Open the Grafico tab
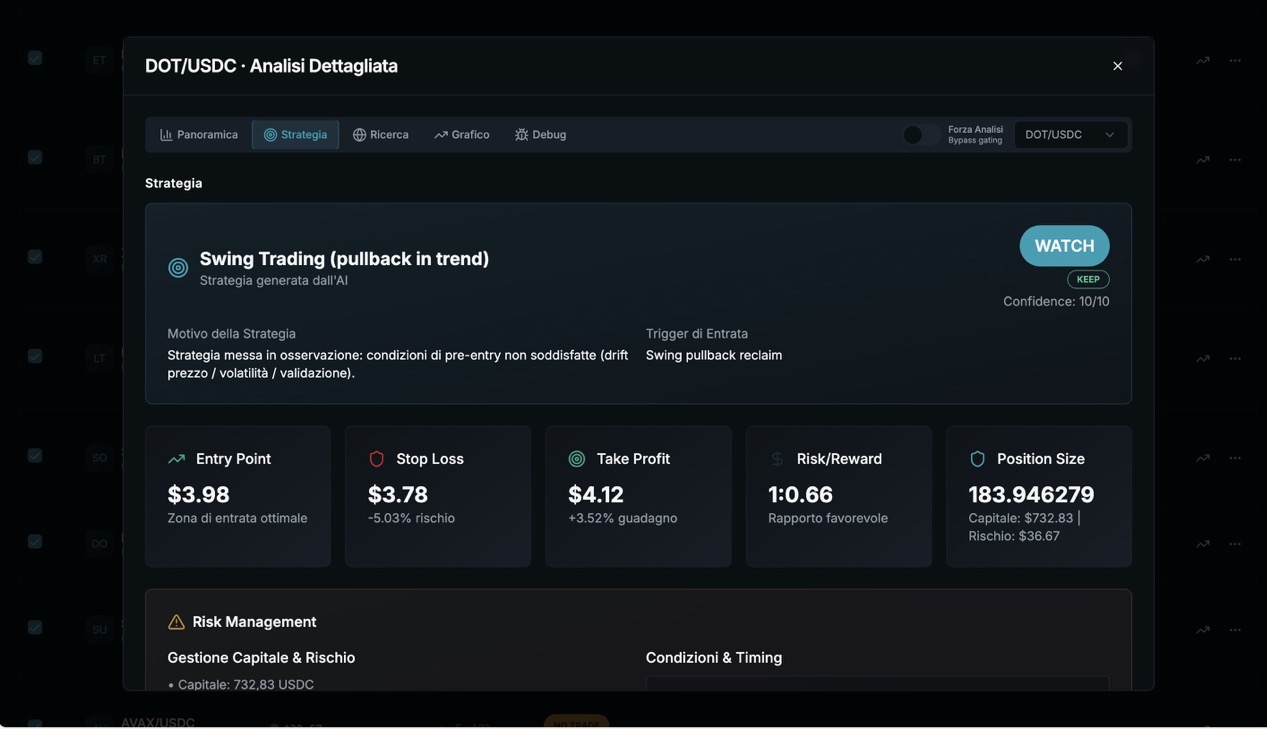This screenshot has height=729, width=1267. 462,135
